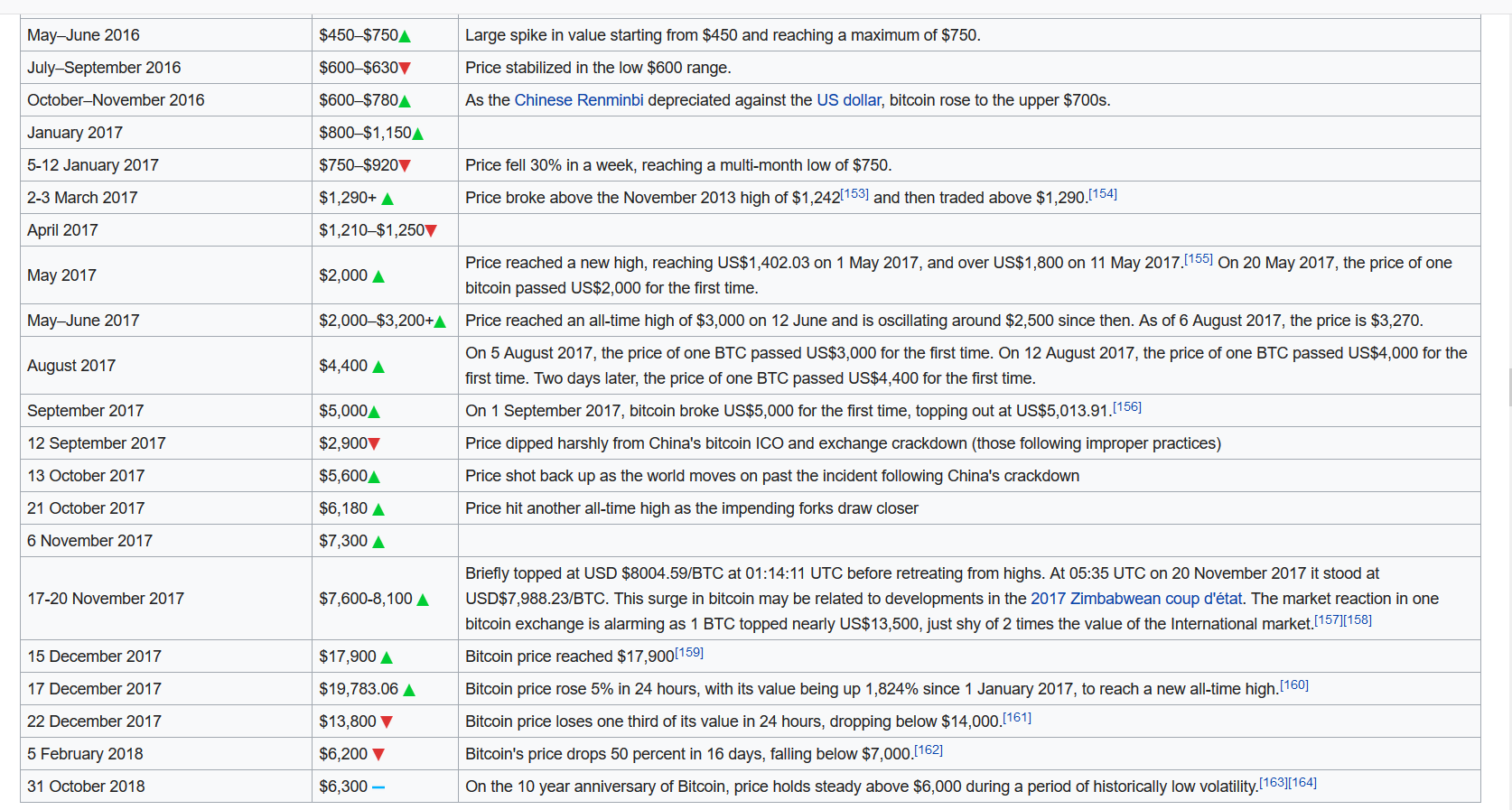Open the Chinese Renminbi link

(579, 100)
